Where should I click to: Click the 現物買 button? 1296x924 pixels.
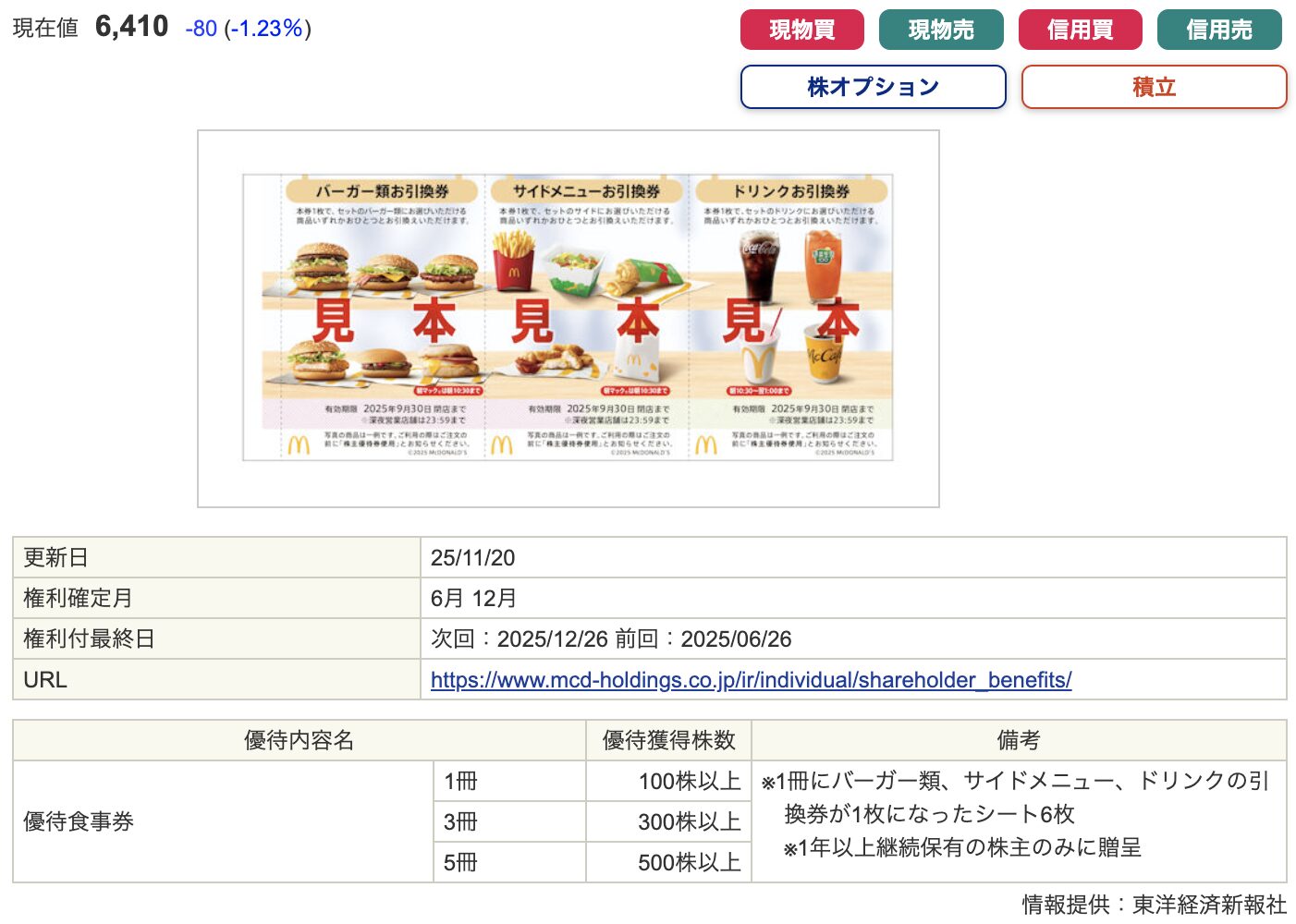(x=801, y=30)
